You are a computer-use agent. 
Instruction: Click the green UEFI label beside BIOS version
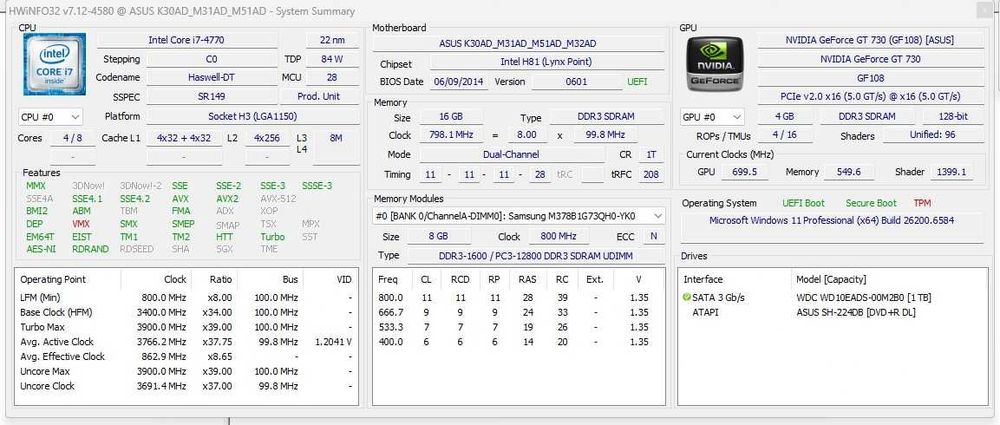pos(638,82)
